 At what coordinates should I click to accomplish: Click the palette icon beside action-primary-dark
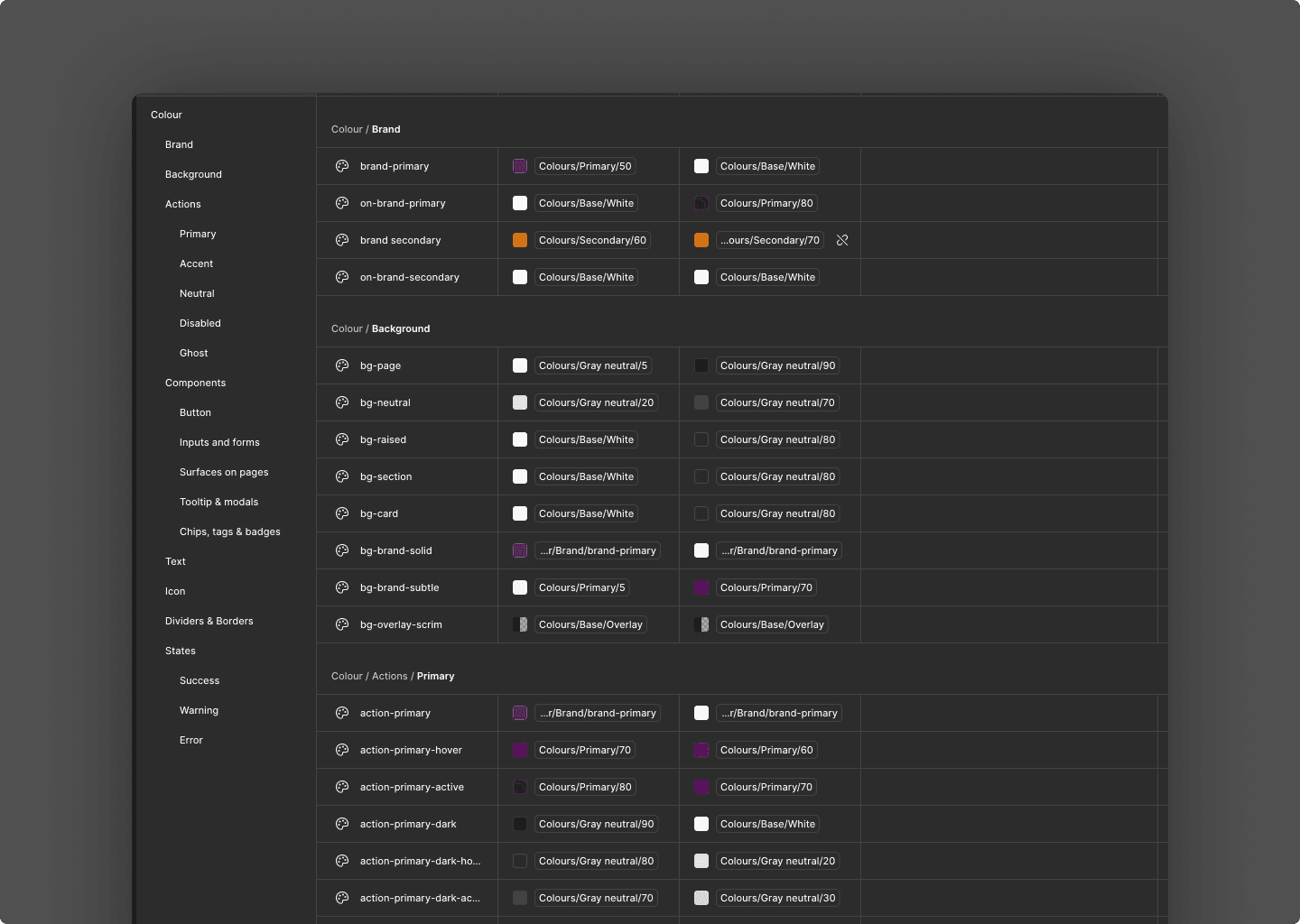pos(342,824)
